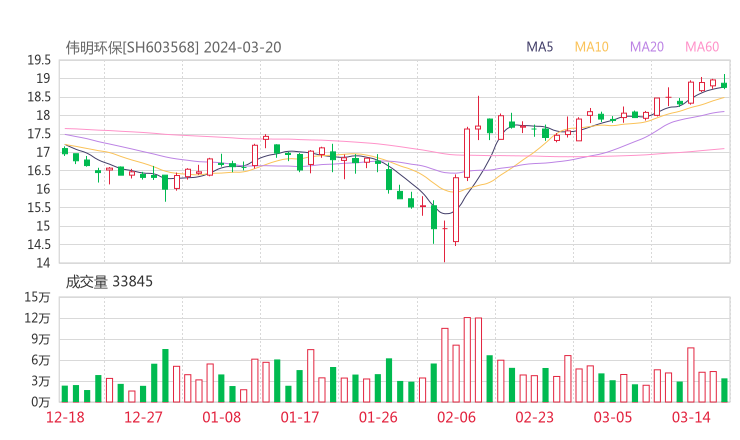Image resolution: width=740 pixels, height=440 pixels.
Task: Click the 成交量 33845 volume label
Action: (109, 282)
